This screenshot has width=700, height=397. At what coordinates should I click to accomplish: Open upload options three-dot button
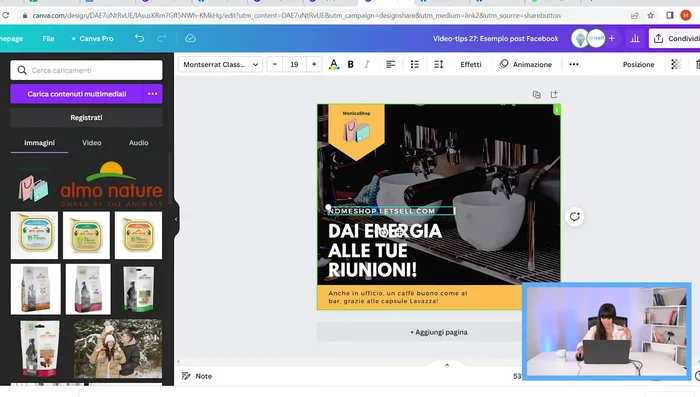pos(153,94)
